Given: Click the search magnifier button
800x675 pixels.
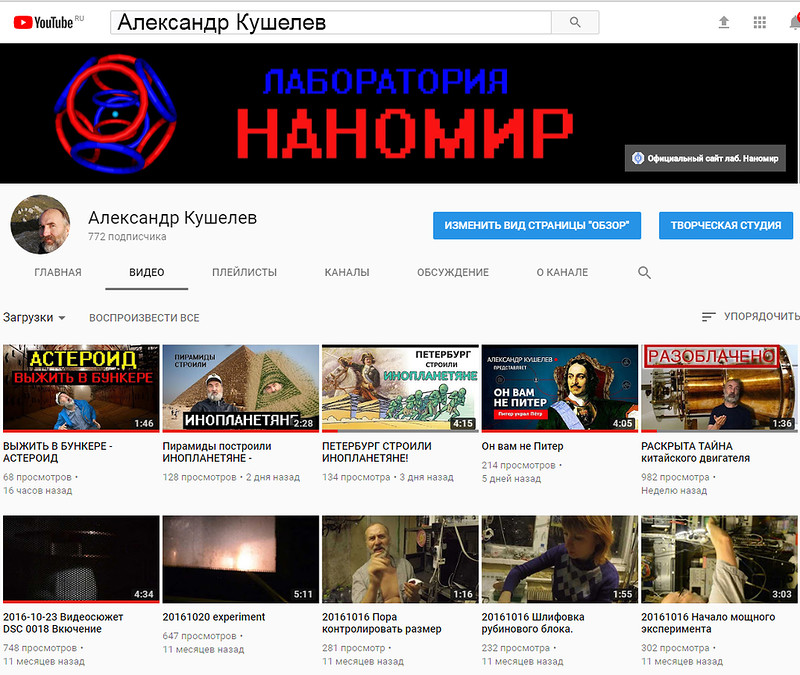Looking at the screenshot, I should click(575, 22).
